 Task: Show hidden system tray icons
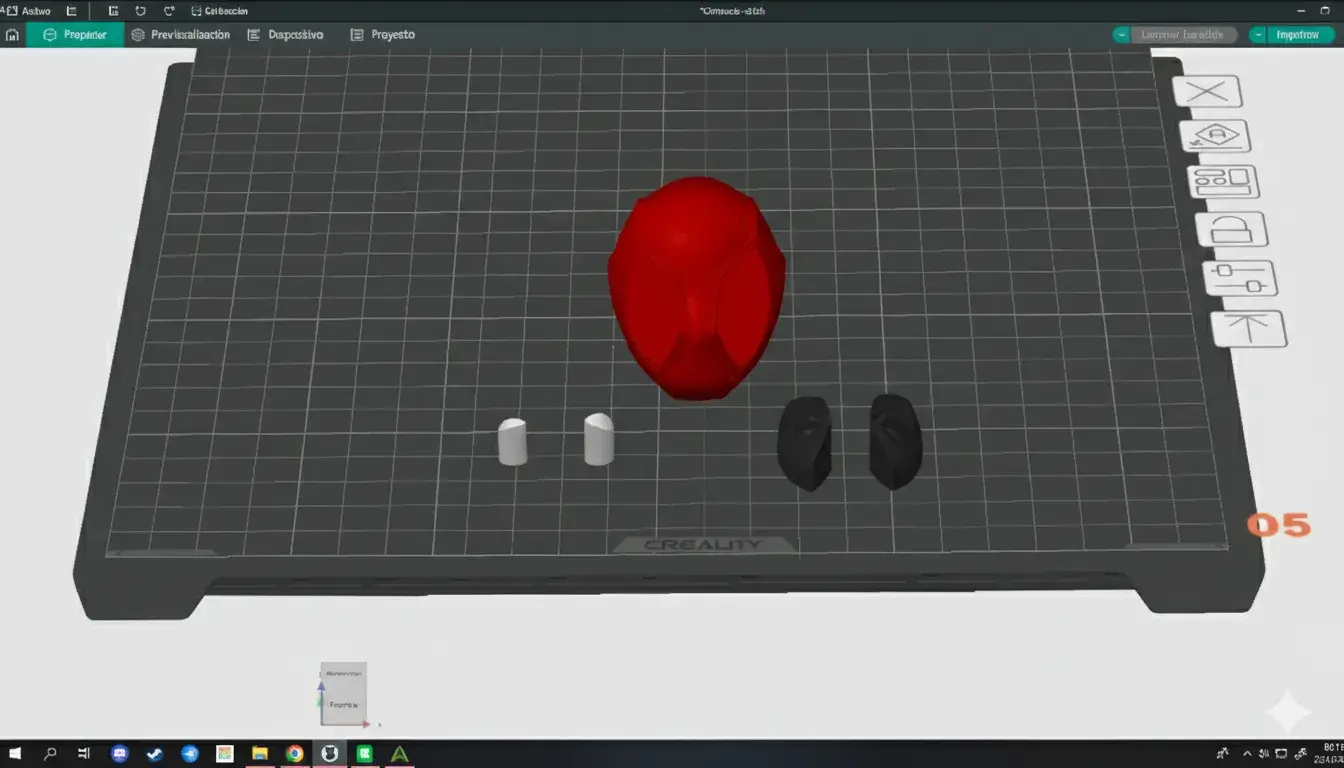[1247, 754]
